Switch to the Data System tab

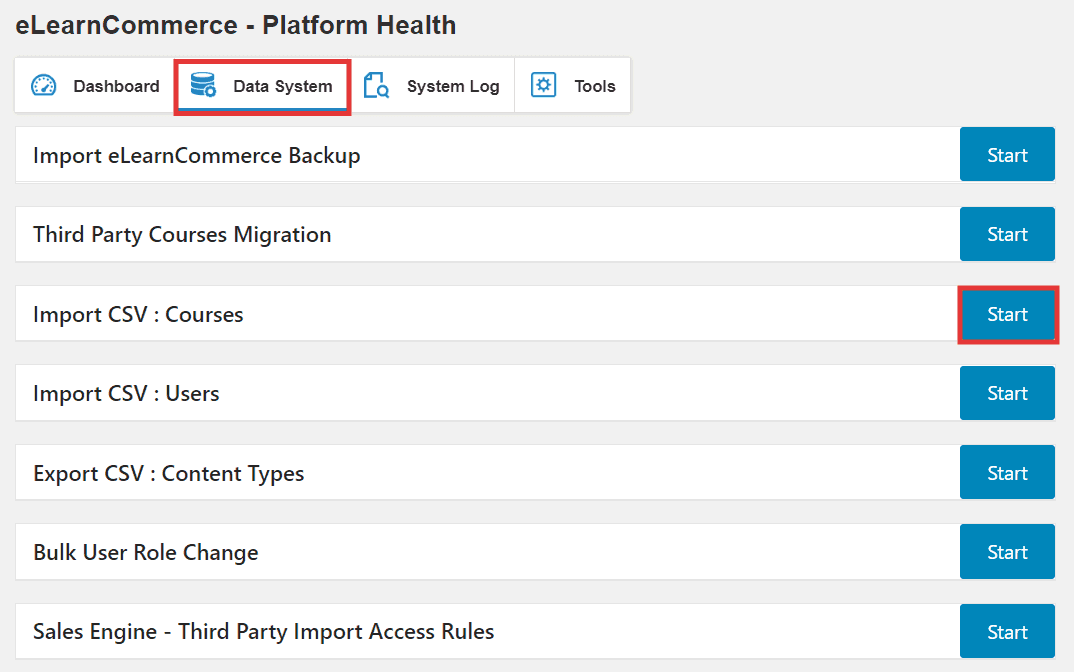[262, 86]
